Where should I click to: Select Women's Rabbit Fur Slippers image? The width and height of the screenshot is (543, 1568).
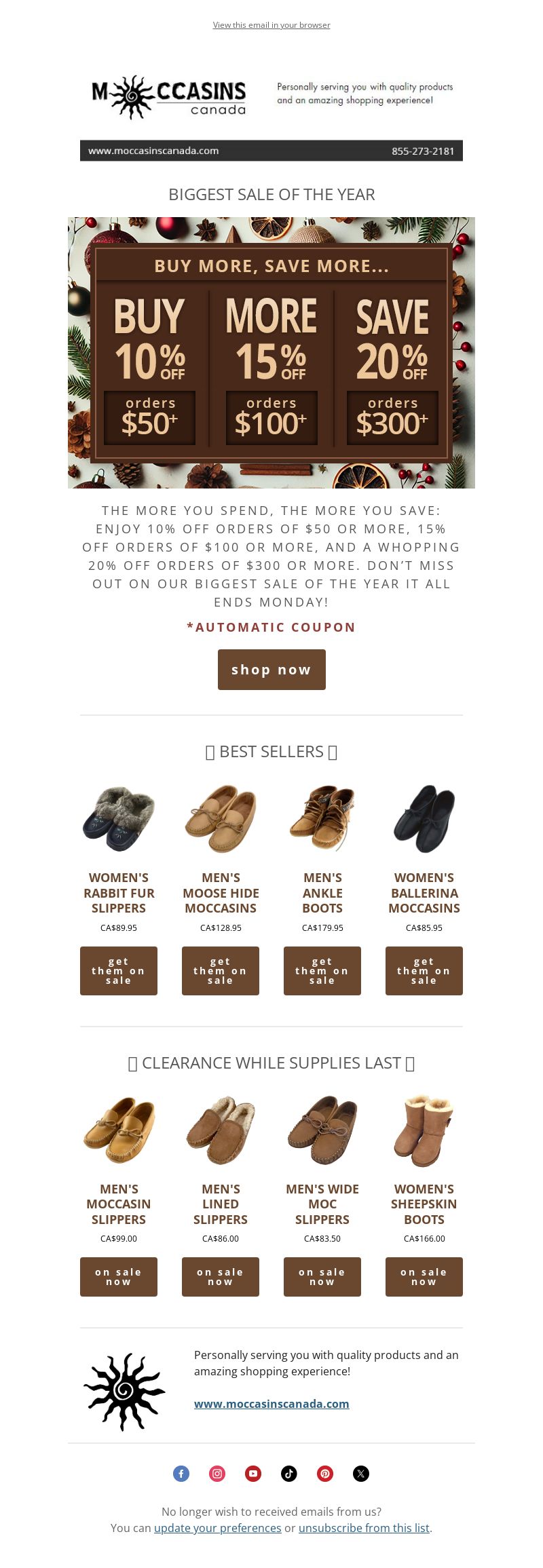tap(119, 819)
